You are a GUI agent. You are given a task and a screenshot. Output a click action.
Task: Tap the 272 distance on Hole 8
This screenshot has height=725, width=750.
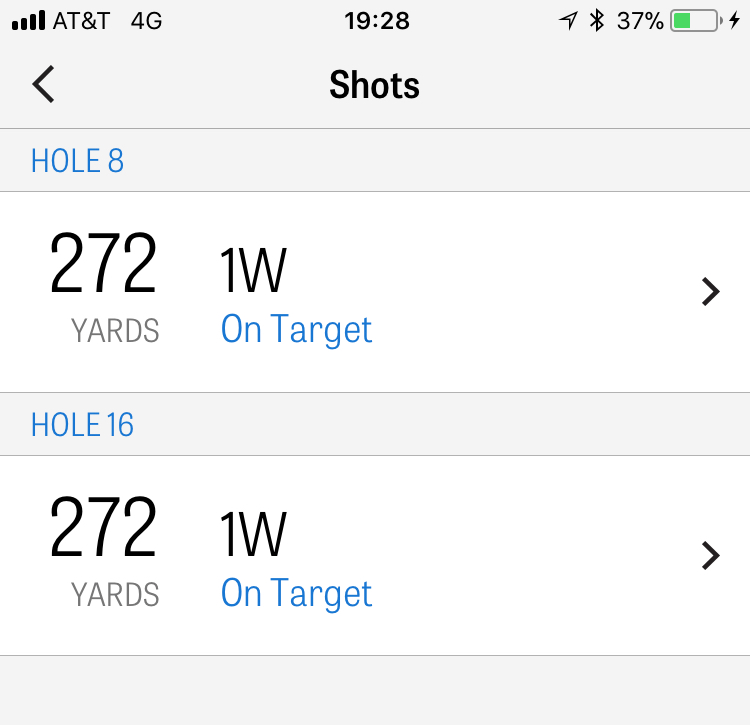103,265
